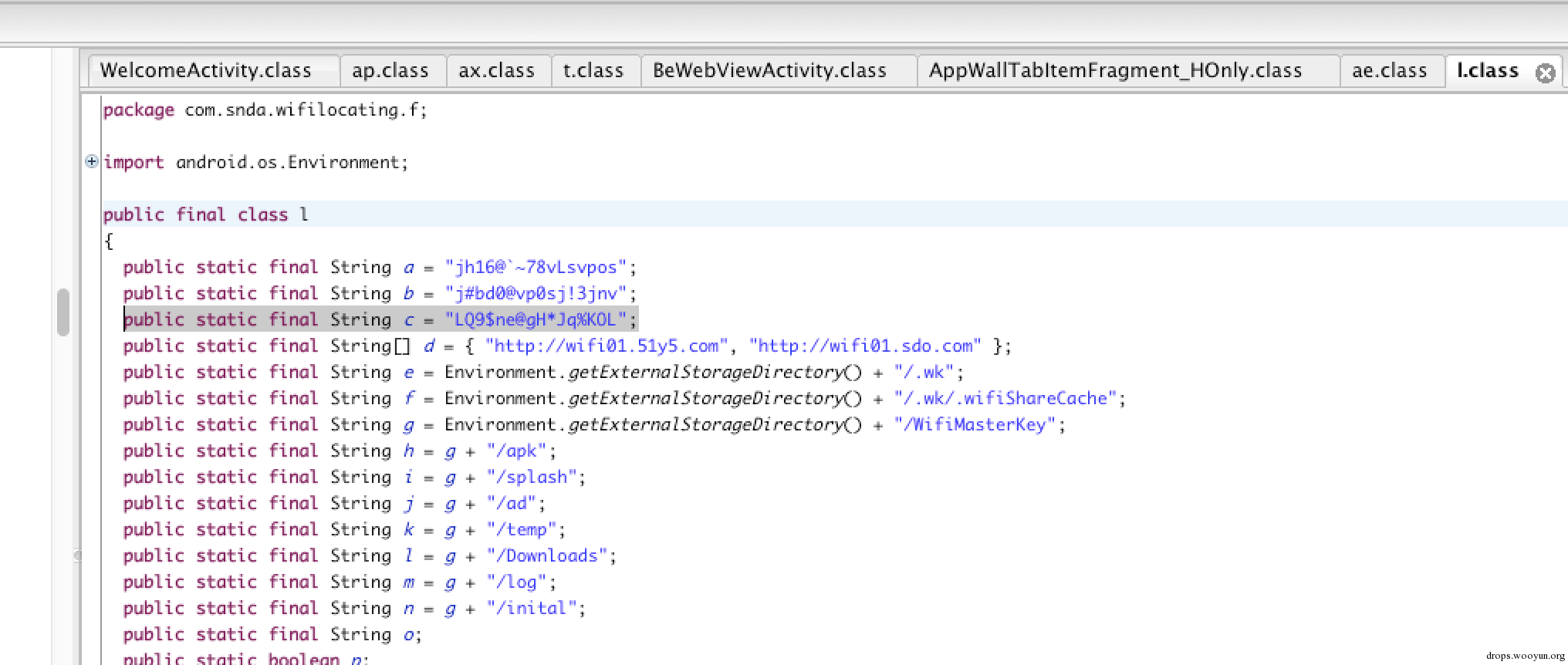The image size is (1568, 665).
Task: Click the "/temp" string literal
Action: click(522, 530)
